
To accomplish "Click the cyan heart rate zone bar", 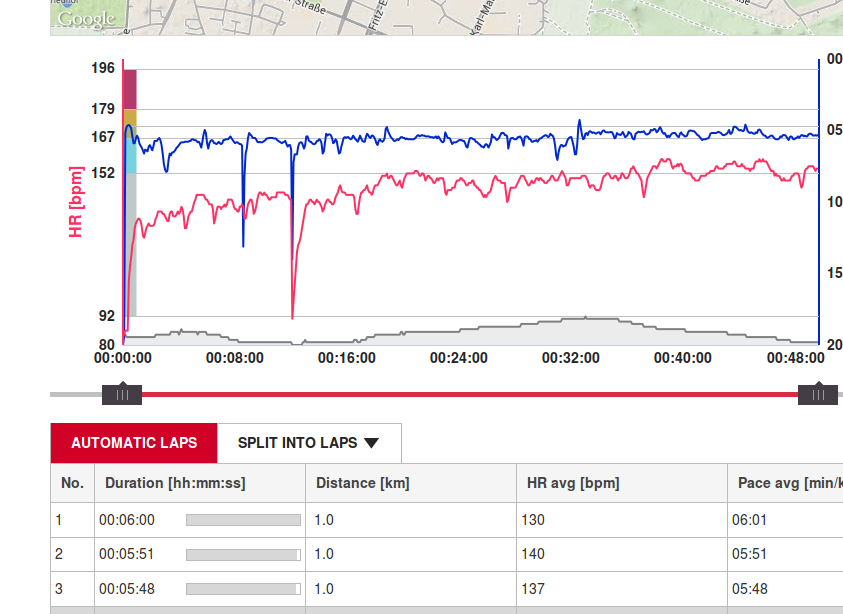I will tap(130, 150).
